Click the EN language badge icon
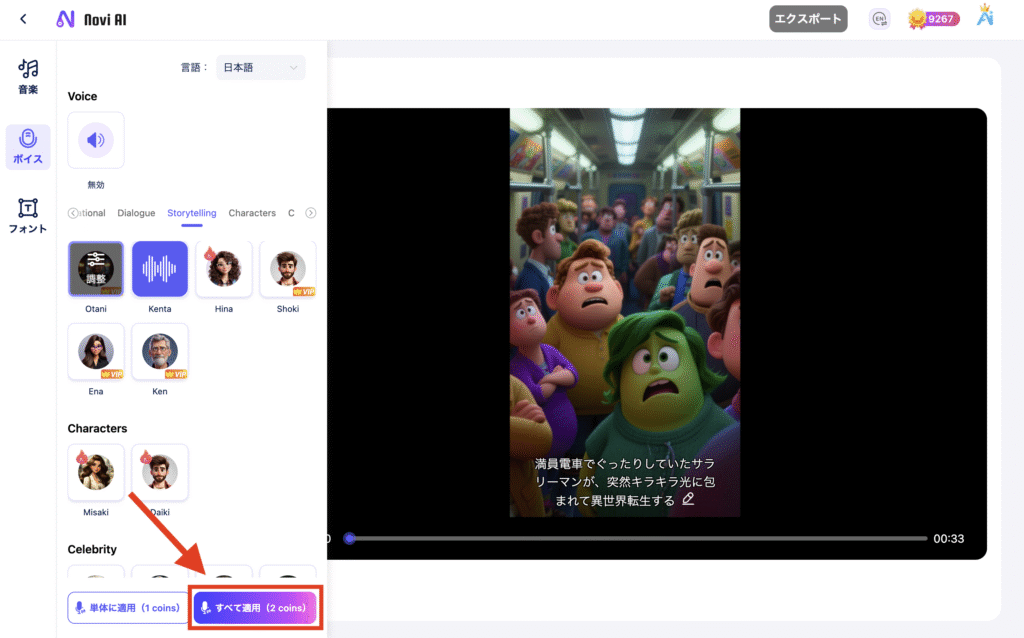This screenshot has width=1024, height=638. click(x=879, y=19)
